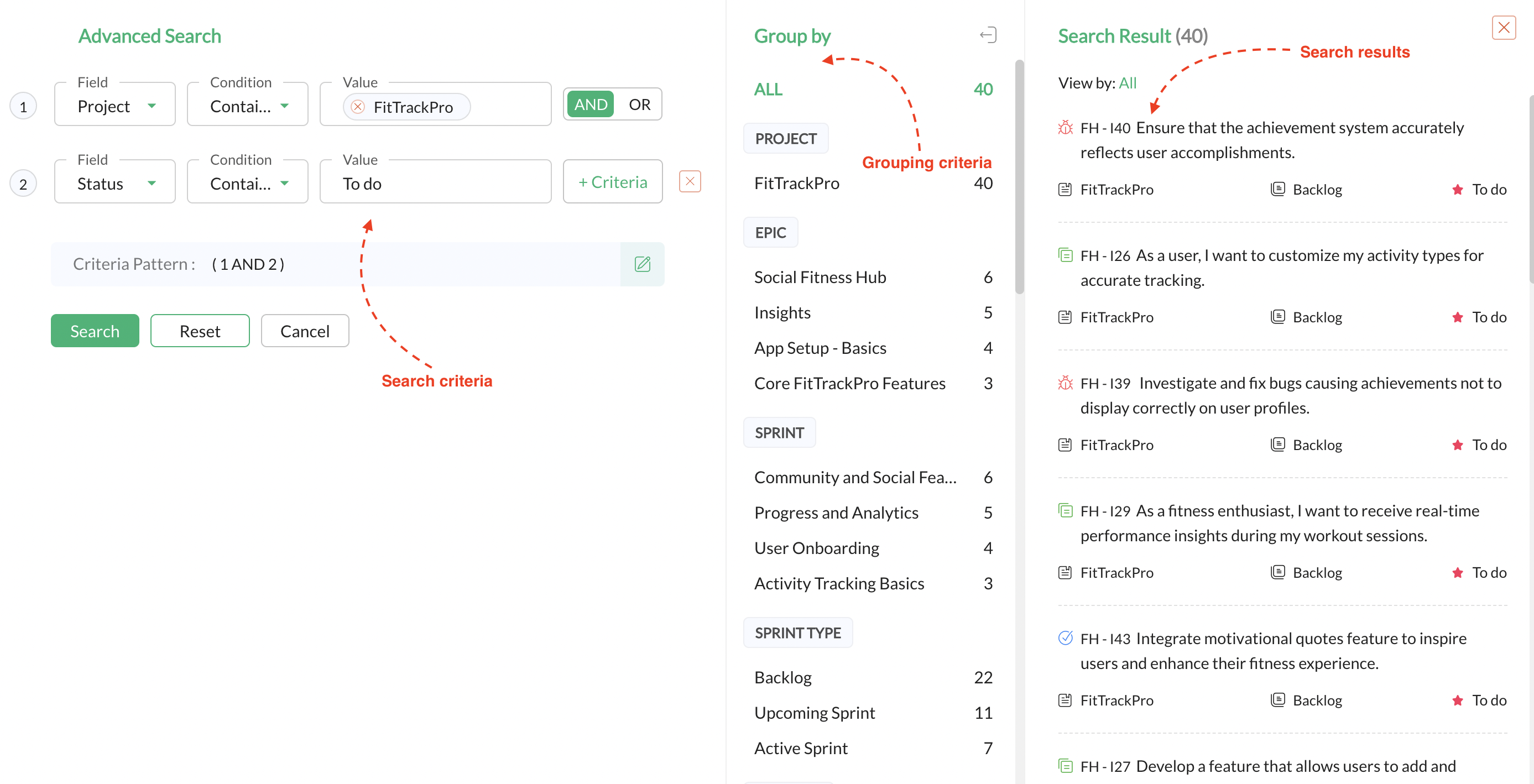
Task: Add a new condition with + Criteria
Action: pyautogui.click(x=612, y=181)
